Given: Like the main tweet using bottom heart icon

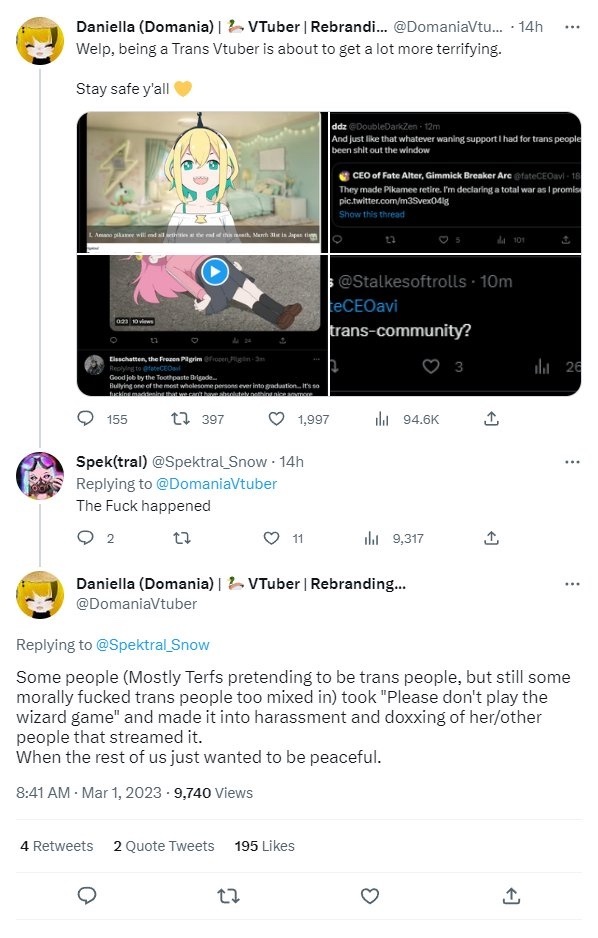Looking at the screenshot, I should click(370, 896).
